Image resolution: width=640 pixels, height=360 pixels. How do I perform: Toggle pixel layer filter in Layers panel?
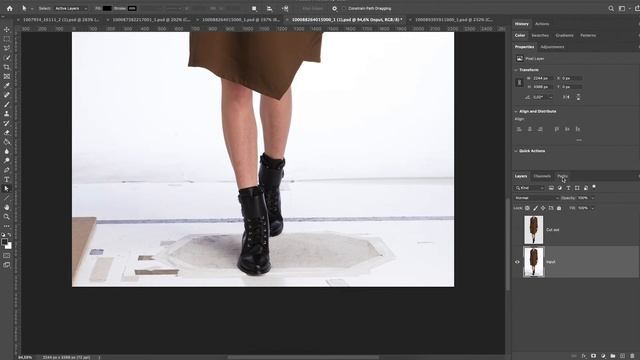coord(551,188)
